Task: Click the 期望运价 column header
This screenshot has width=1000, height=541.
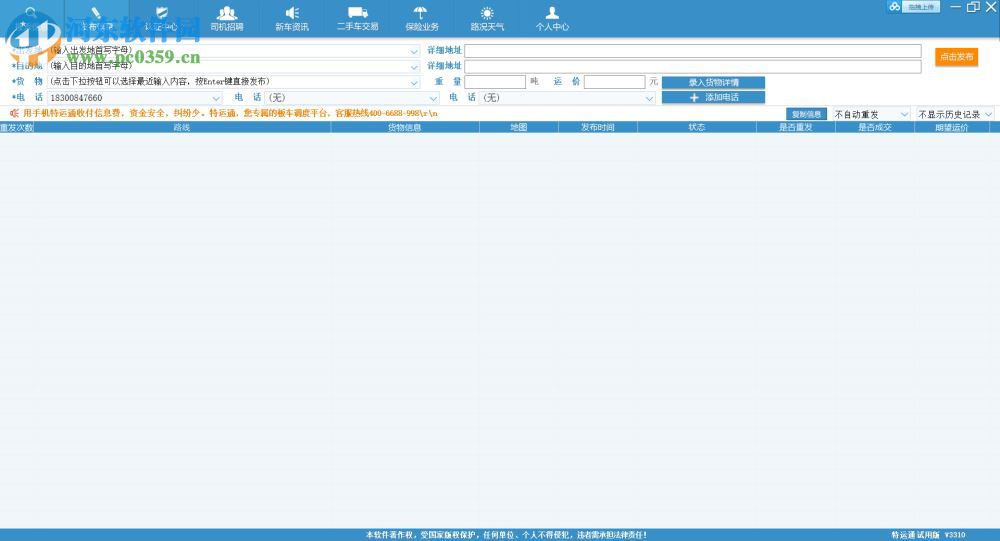Action: 952,128
